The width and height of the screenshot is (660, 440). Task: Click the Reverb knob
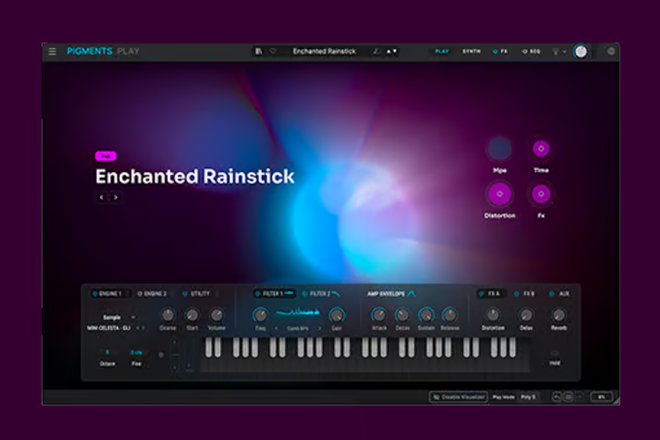(x=559, y=315)
